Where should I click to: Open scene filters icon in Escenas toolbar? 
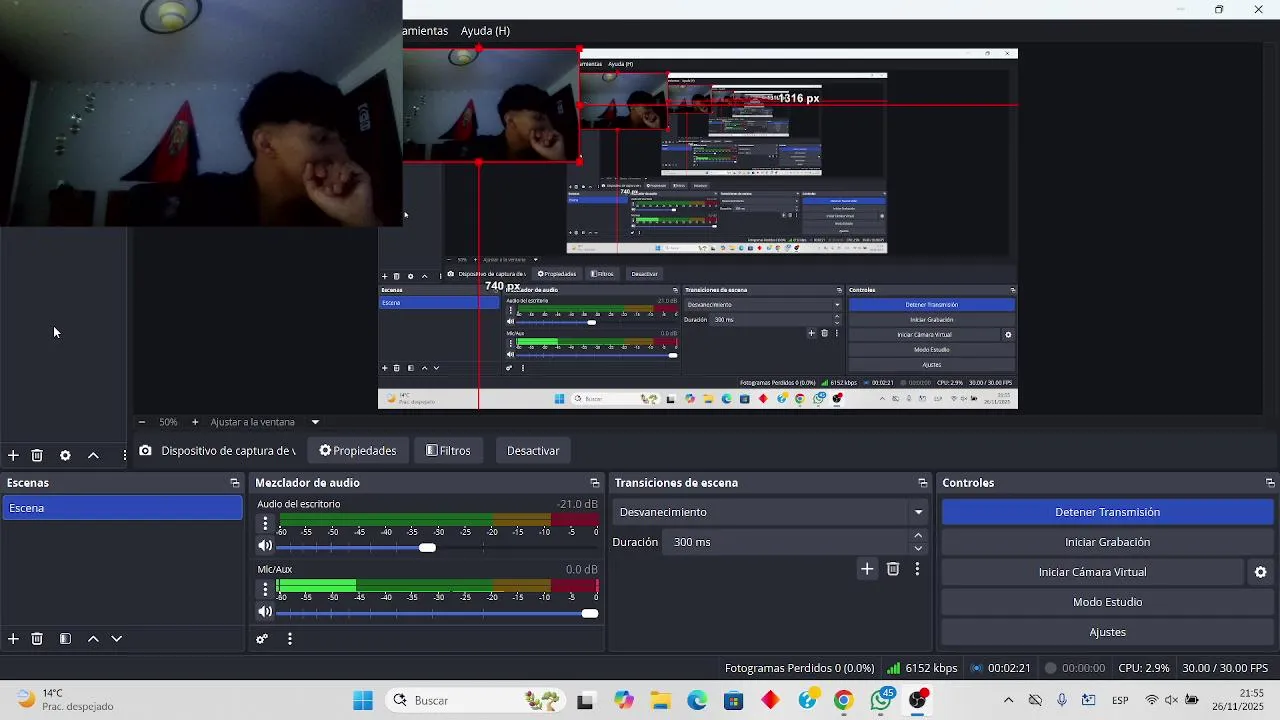pyautogui.click(x=65, y=638)
